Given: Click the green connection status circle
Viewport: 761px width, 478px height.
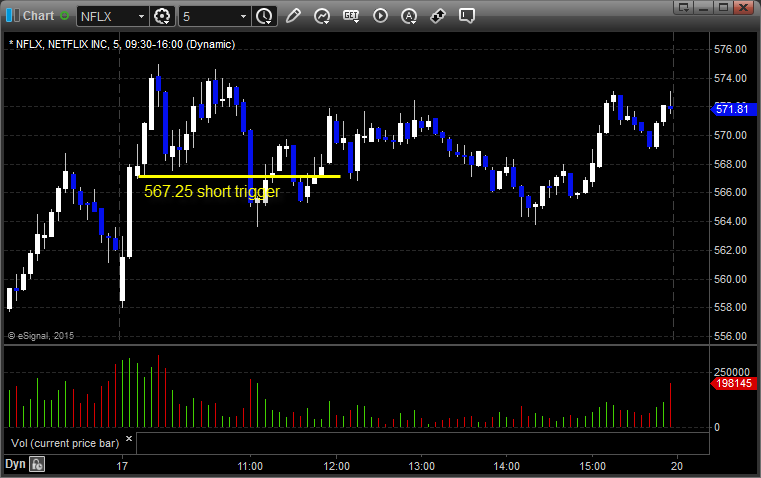Looking at the screenshot, I should [64, 16].
